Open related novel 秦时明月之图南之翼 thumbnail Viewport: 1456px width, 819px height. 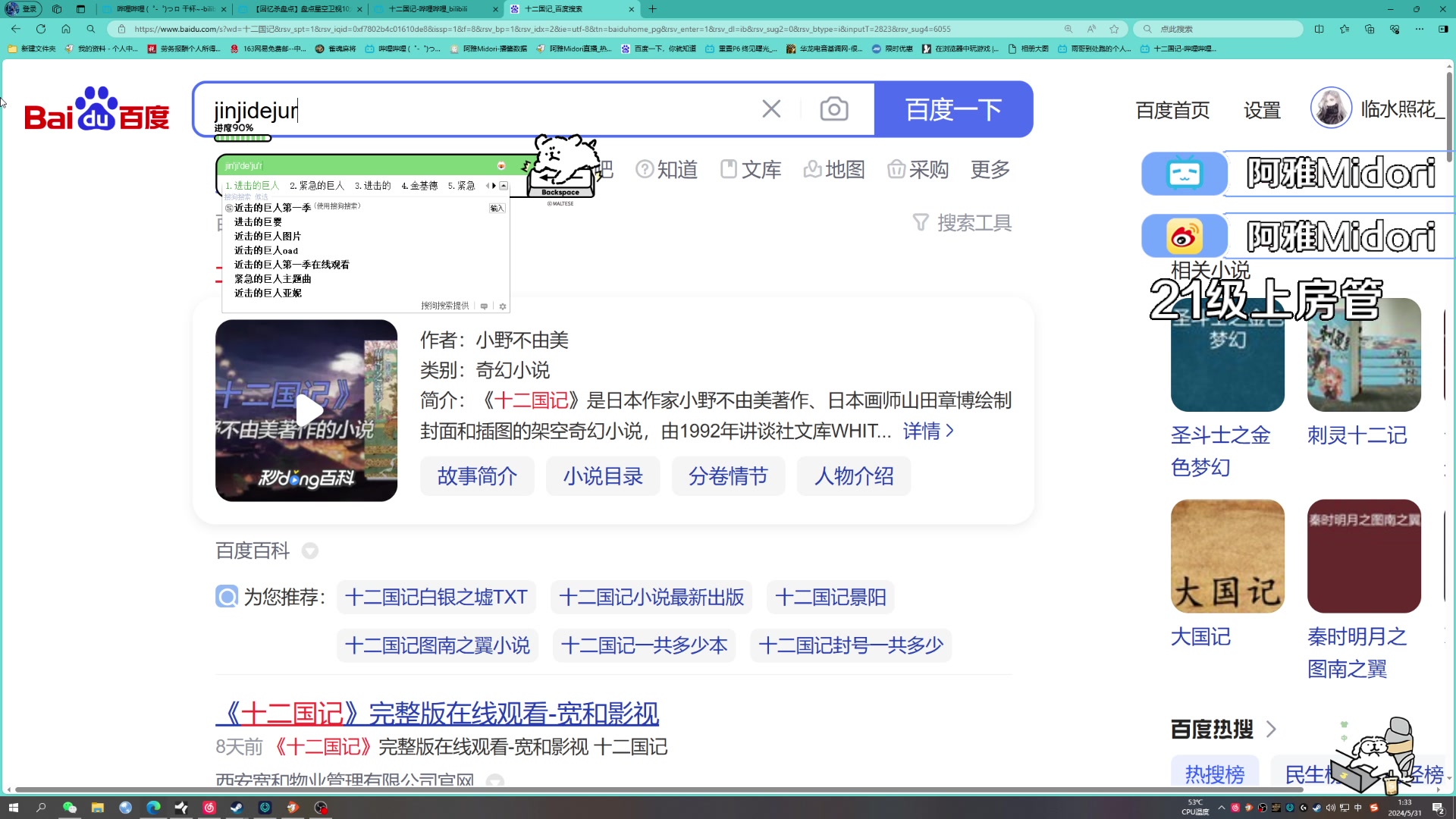coord(1363,556)
